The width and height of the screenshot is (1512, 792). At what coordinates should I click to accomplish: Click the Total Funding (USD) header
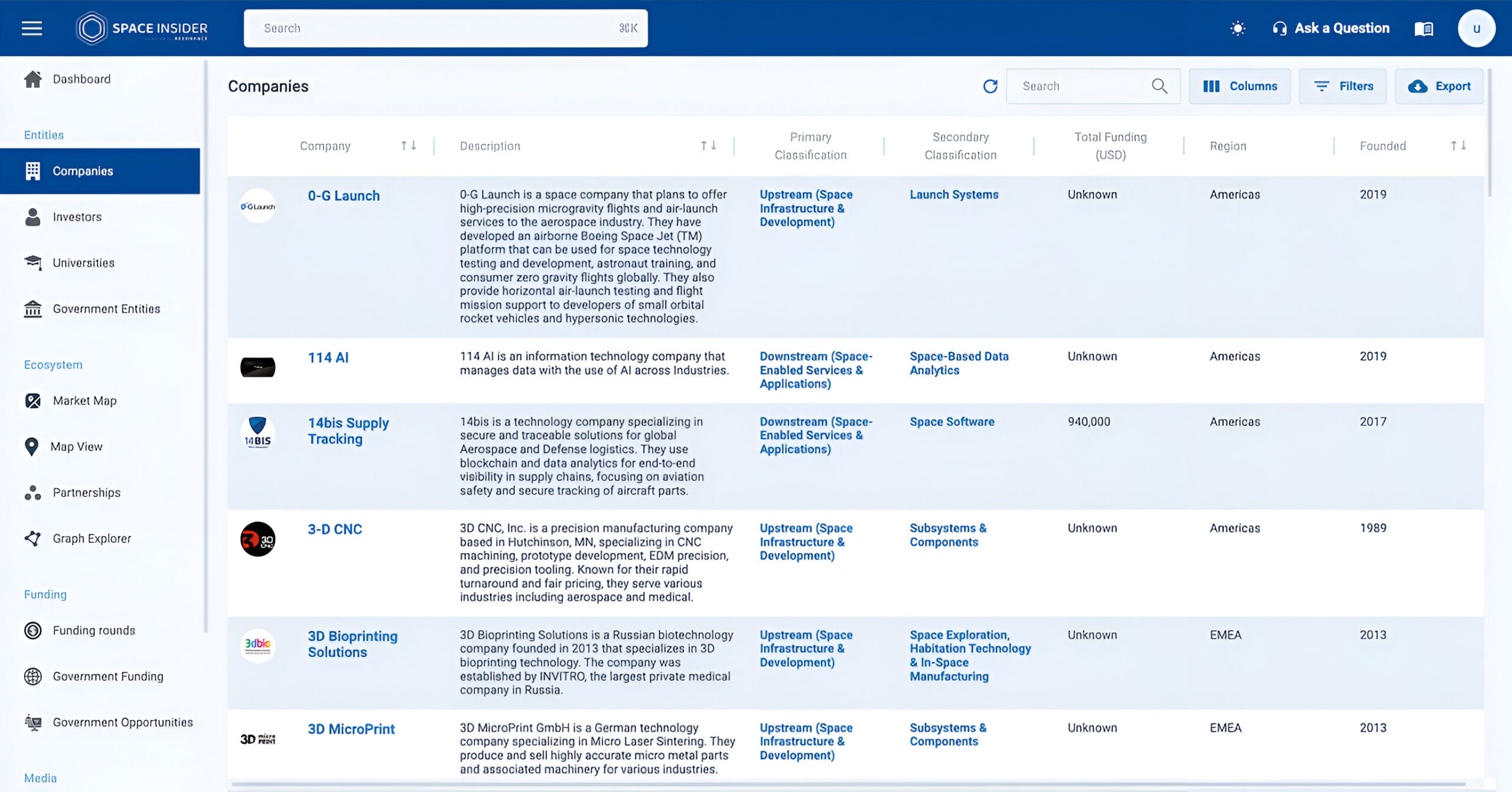coord(1110,146)
